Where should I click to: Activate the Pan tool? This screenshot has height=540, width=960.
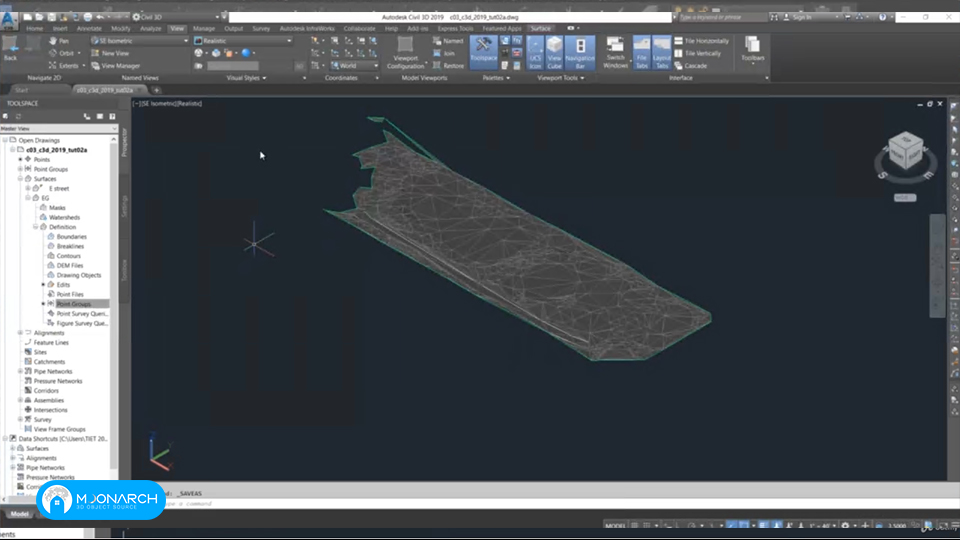point(59,40)
